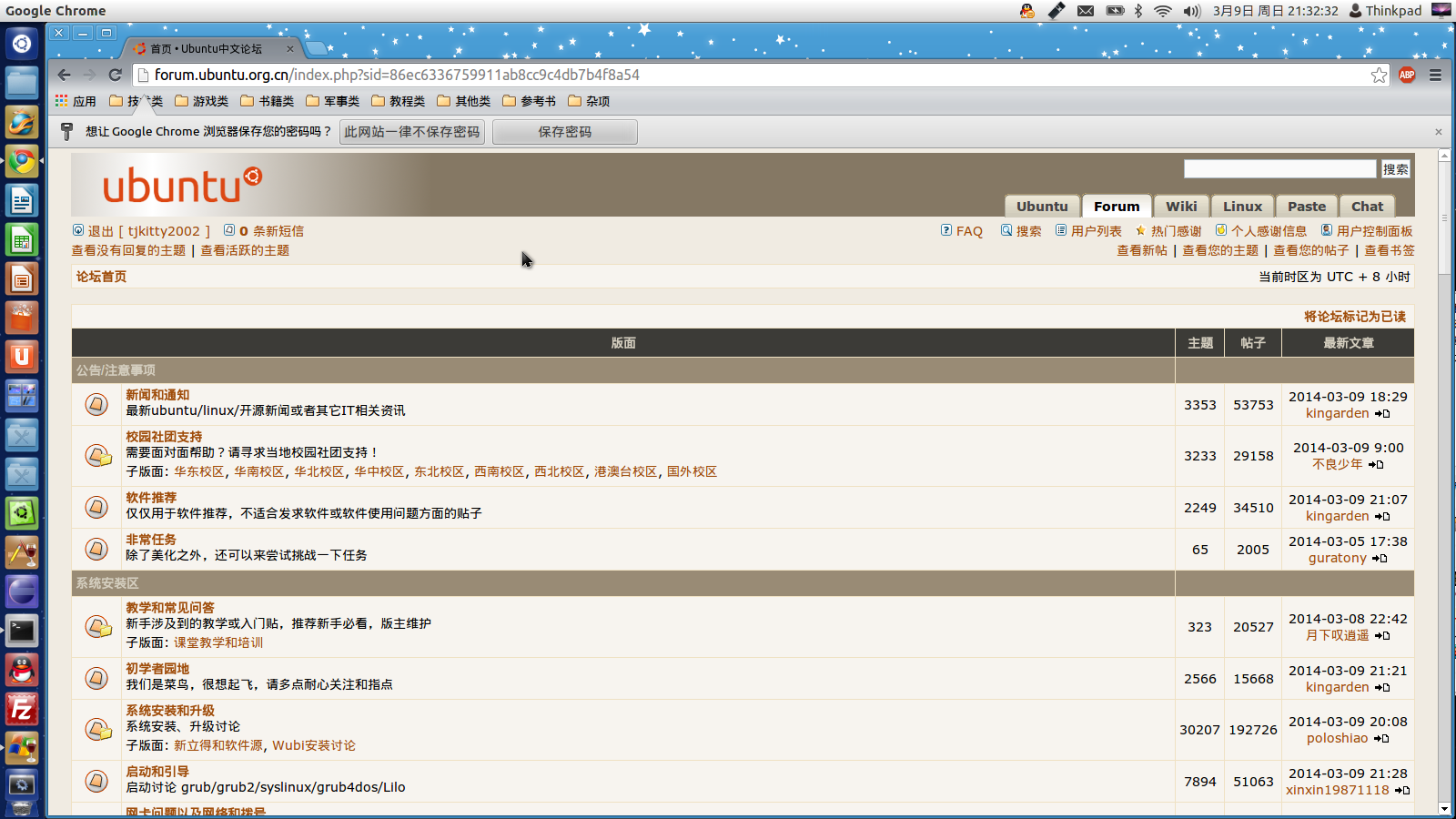
Task: Jump to latest post by guratony
Action: click(1380, 559)
